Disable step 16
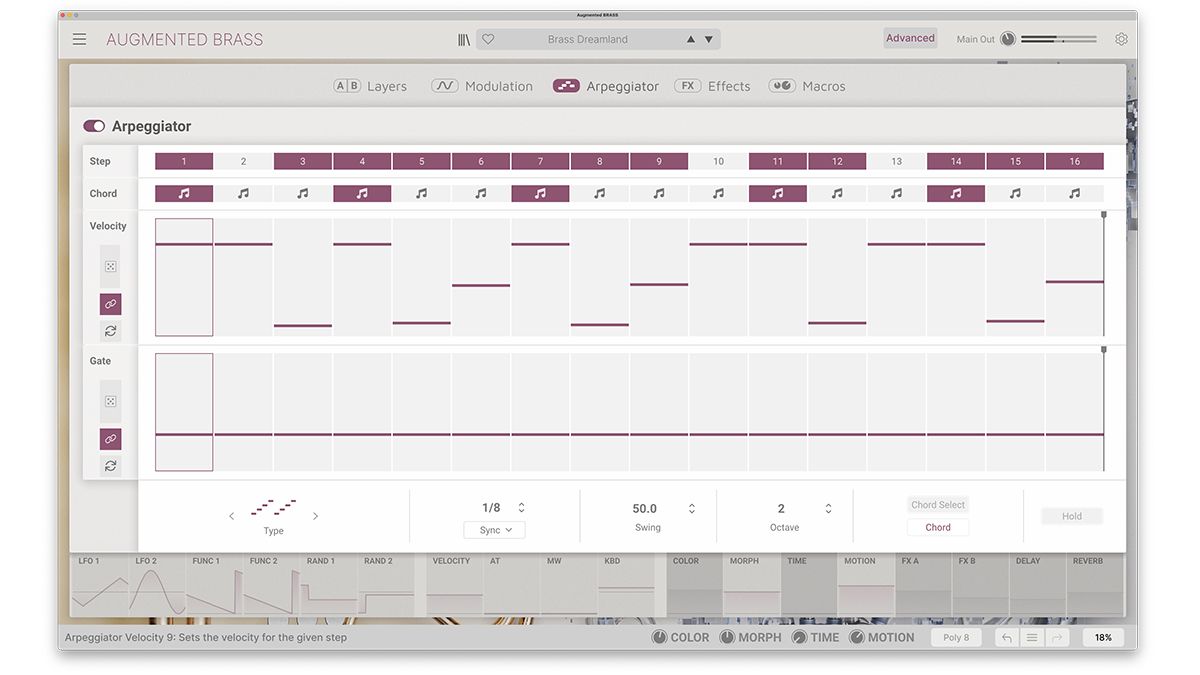This screenshot has width=1200, height=675. [x=1075, y=161]
